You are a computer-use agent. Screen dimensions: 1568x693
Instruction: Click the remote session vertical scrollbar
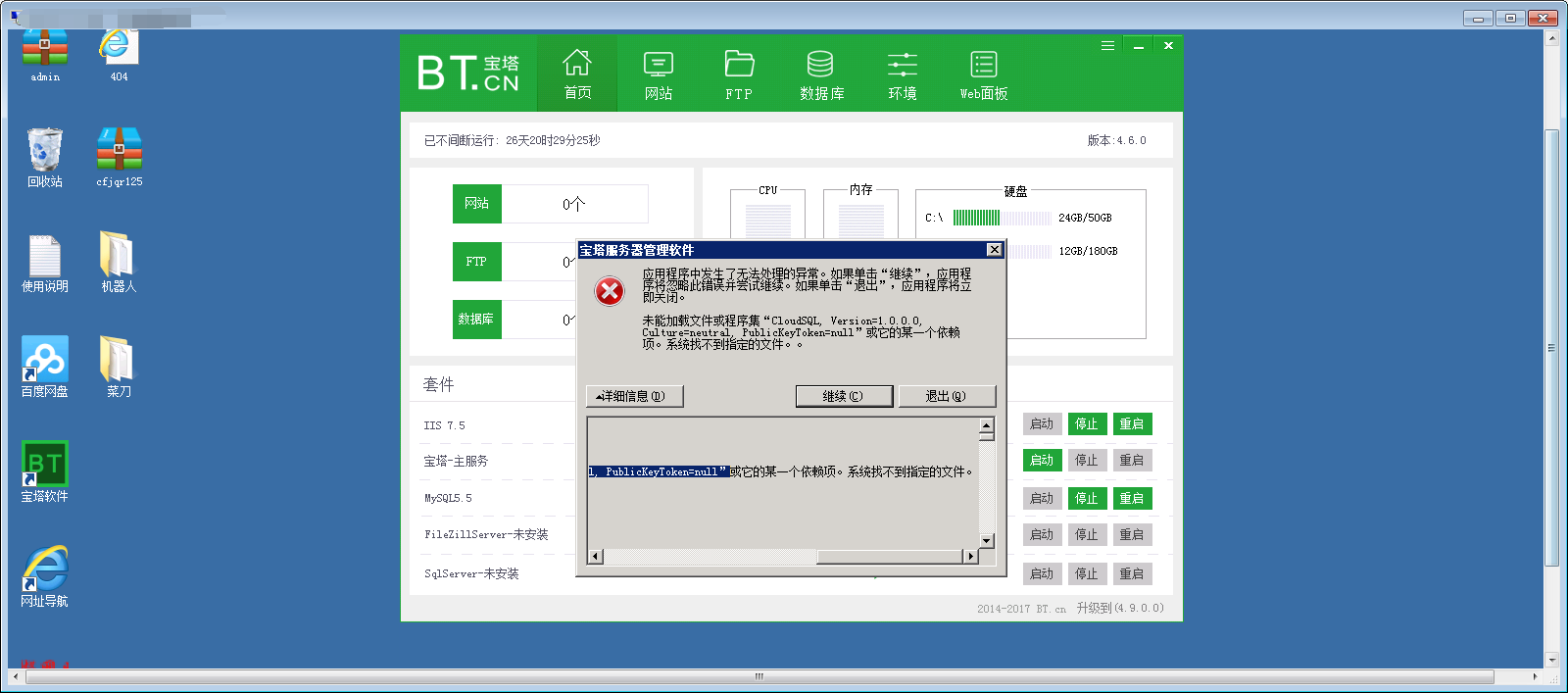coord(1551,348)
